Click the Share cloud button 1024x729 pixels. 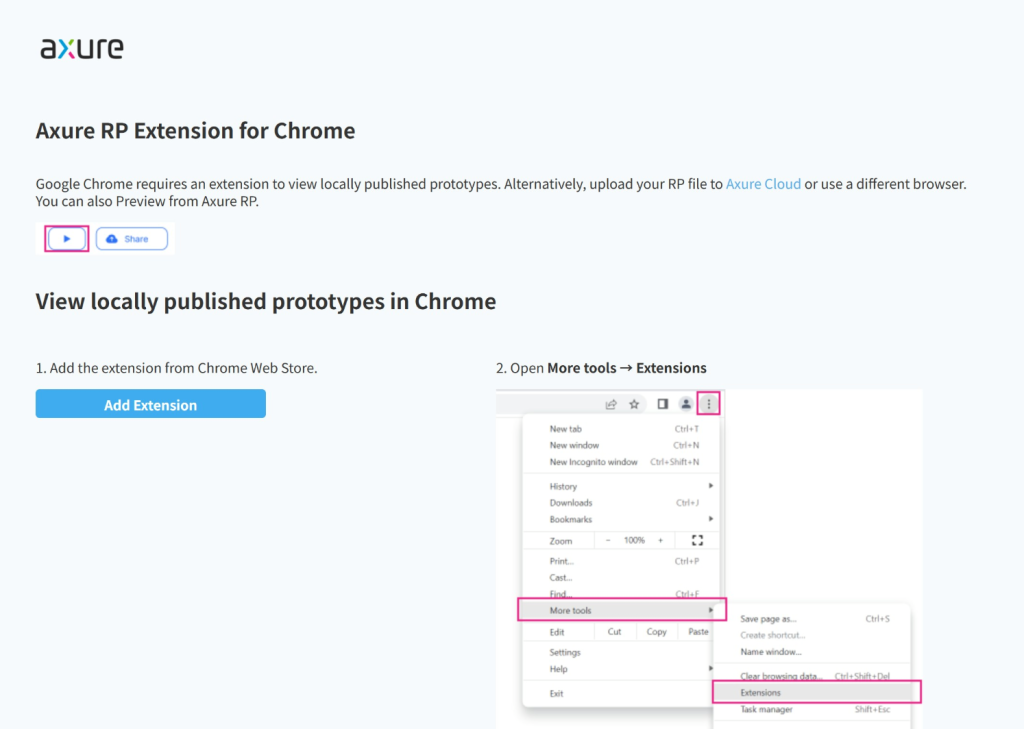tap(131, 239)
